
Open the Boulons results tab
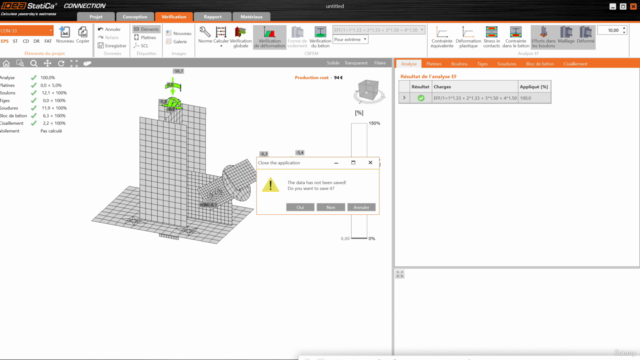pyautogui.click(x=459, y=64)
